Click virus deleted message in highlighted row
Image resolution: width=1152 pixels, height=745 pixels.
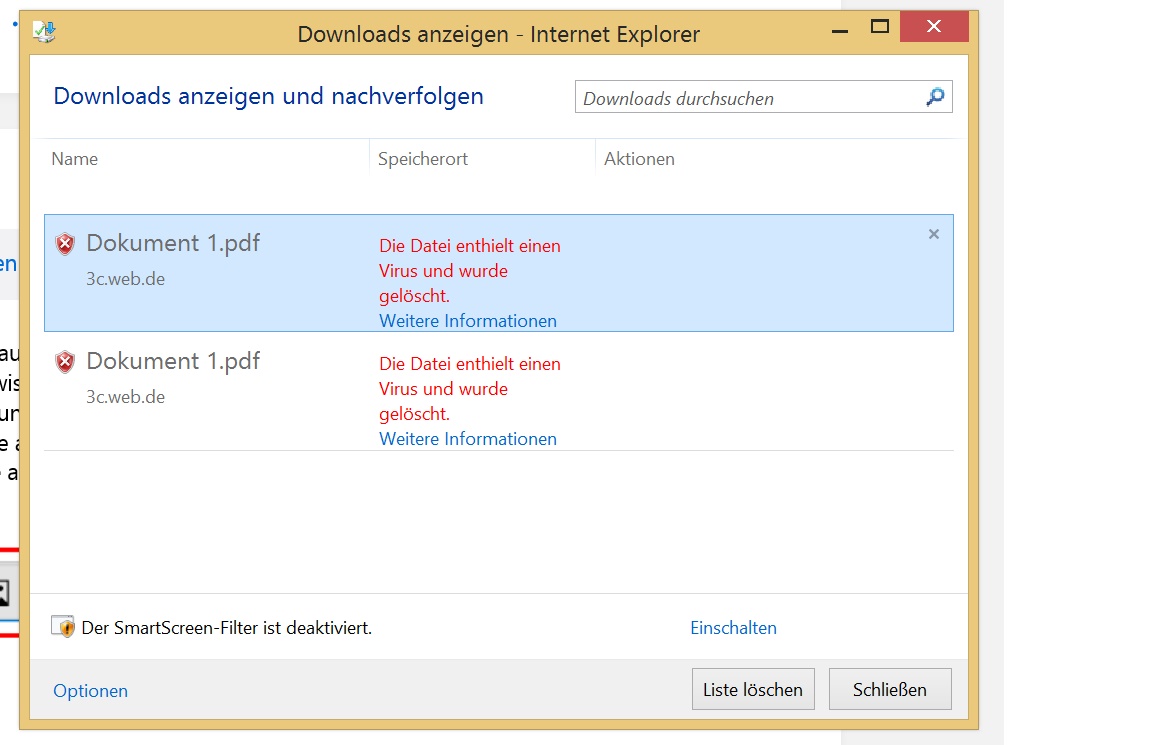point(469,270)
